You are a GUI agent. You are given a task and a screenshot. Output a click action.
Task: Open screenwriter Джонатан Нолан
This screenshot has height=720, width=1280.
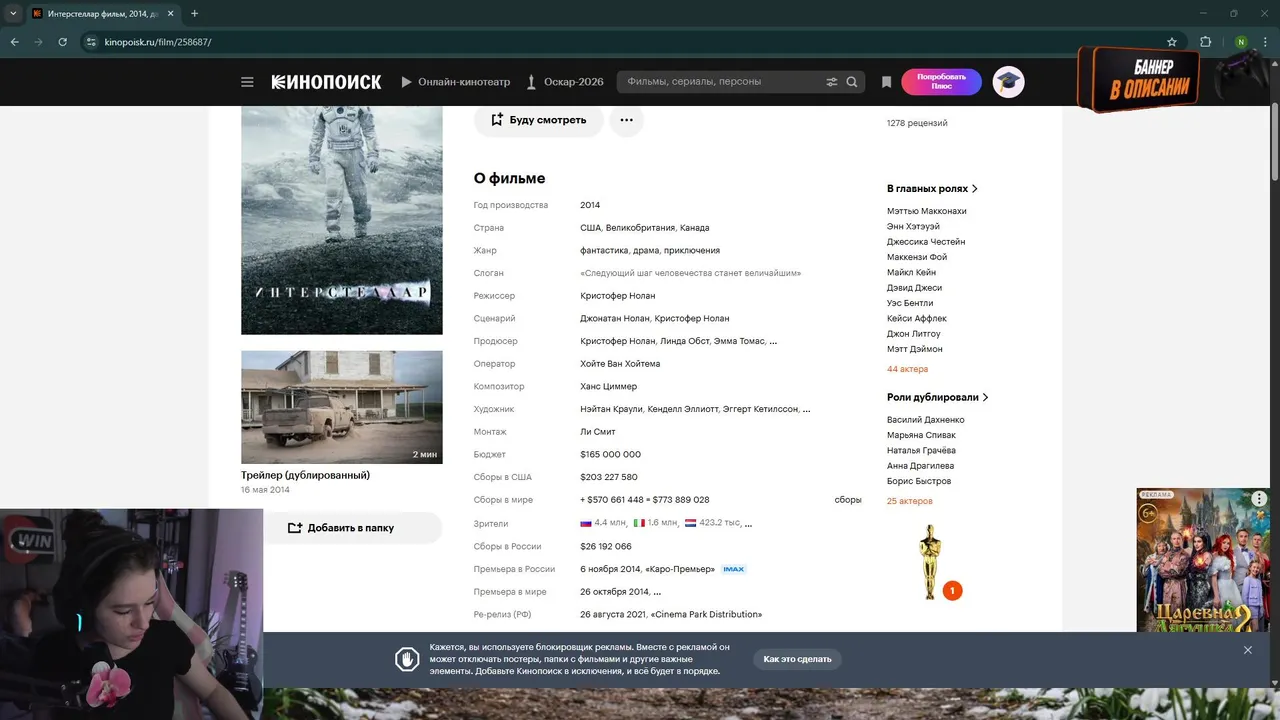tap(614, 318)
